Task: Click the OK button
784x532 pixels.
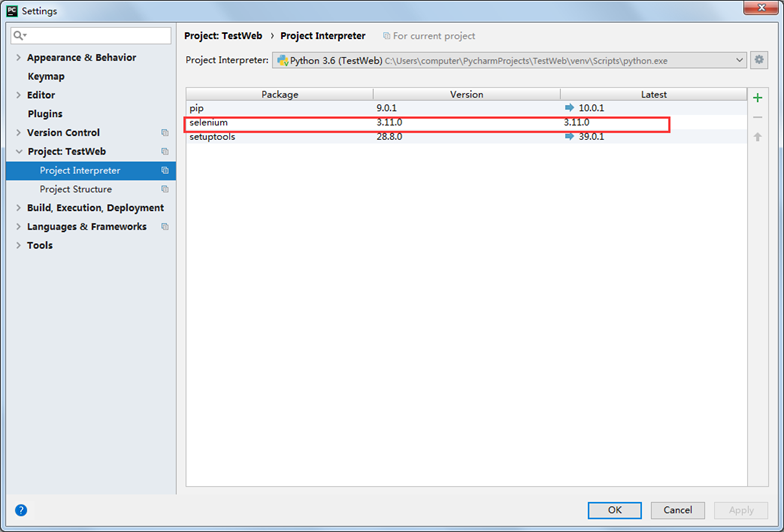Action: click(x=614, y=510)
